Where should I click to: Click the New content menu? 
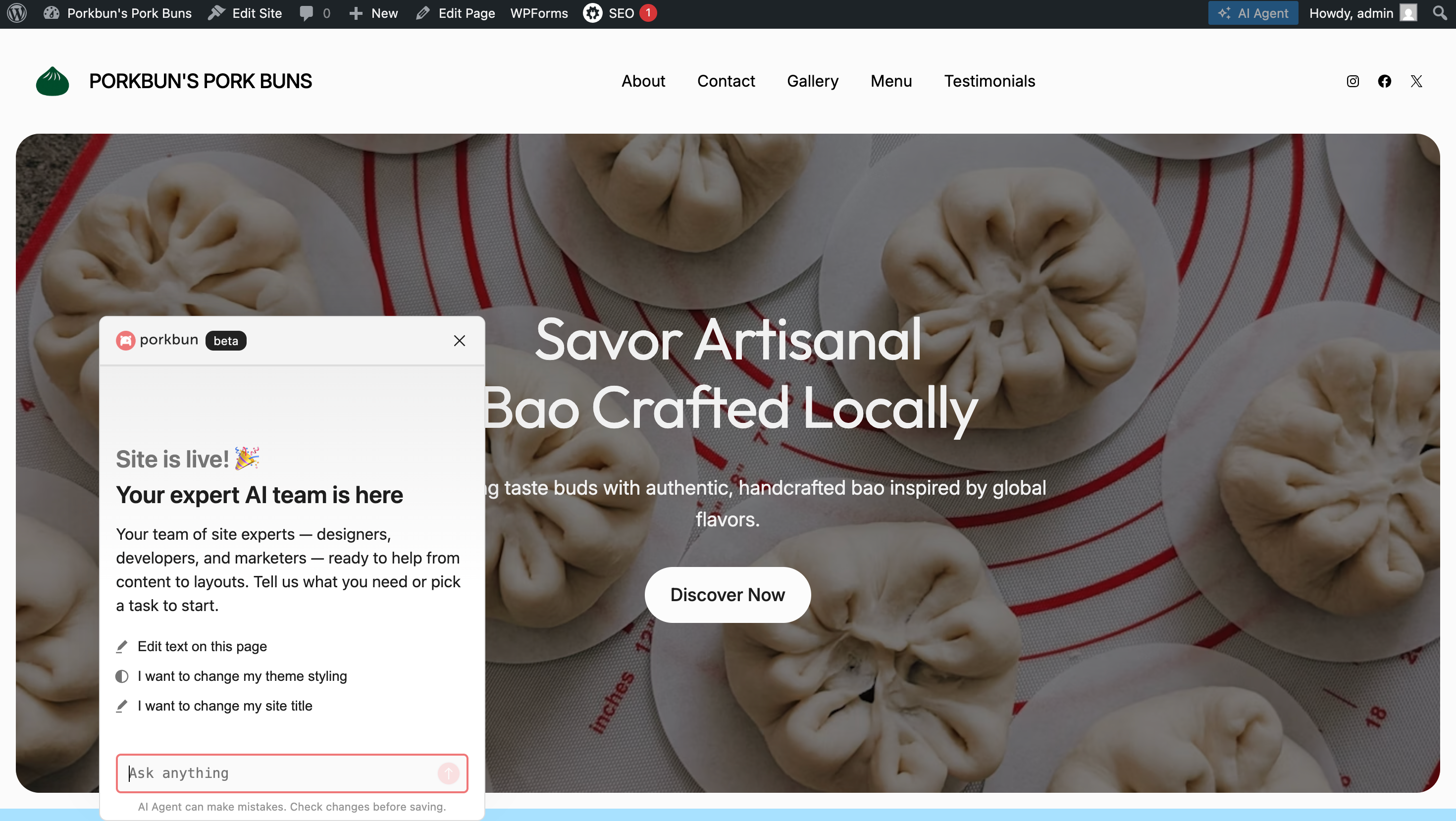coord(373,13)
